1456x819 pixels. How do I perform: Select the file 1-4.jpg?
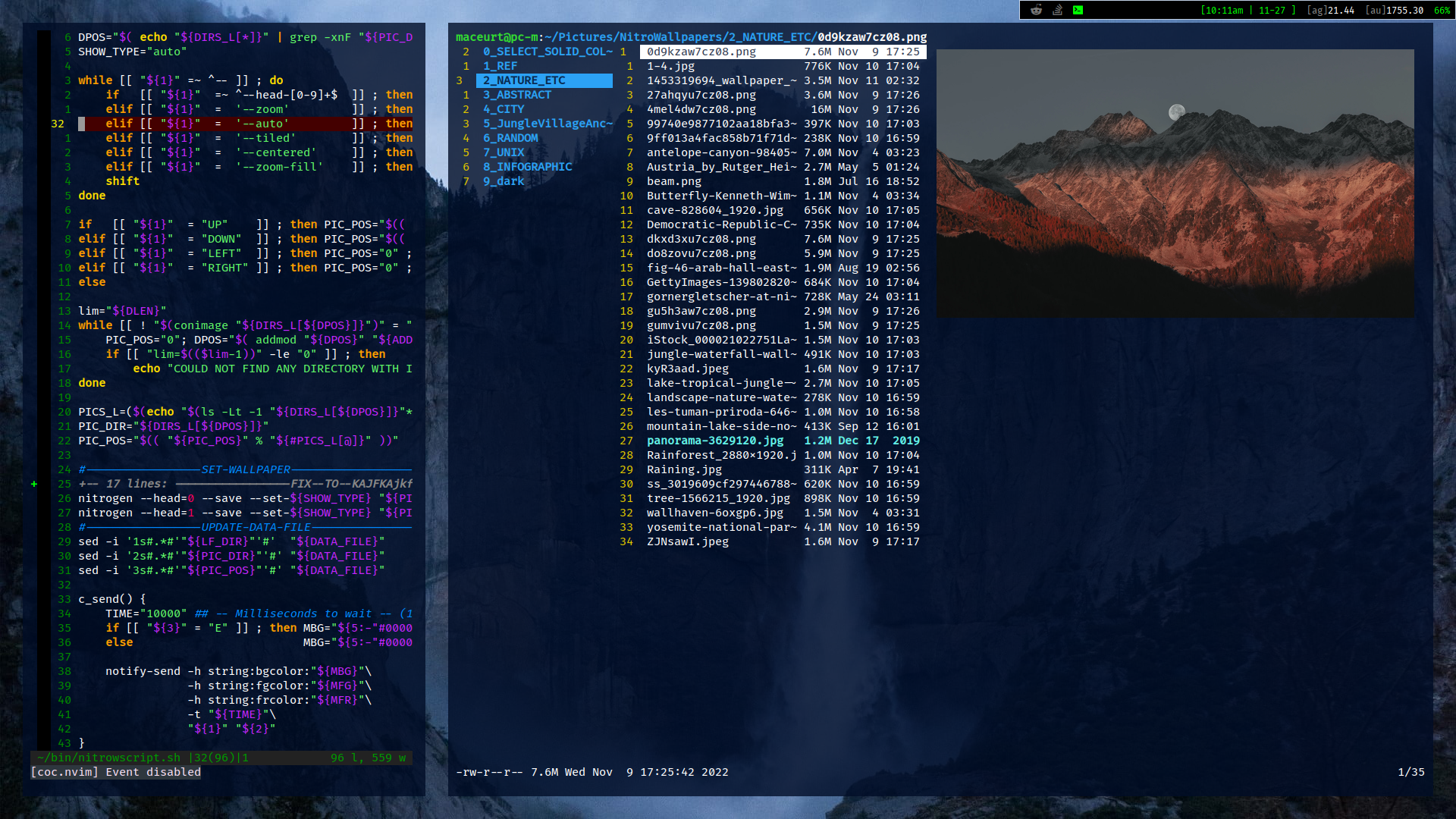click(783, 66)
